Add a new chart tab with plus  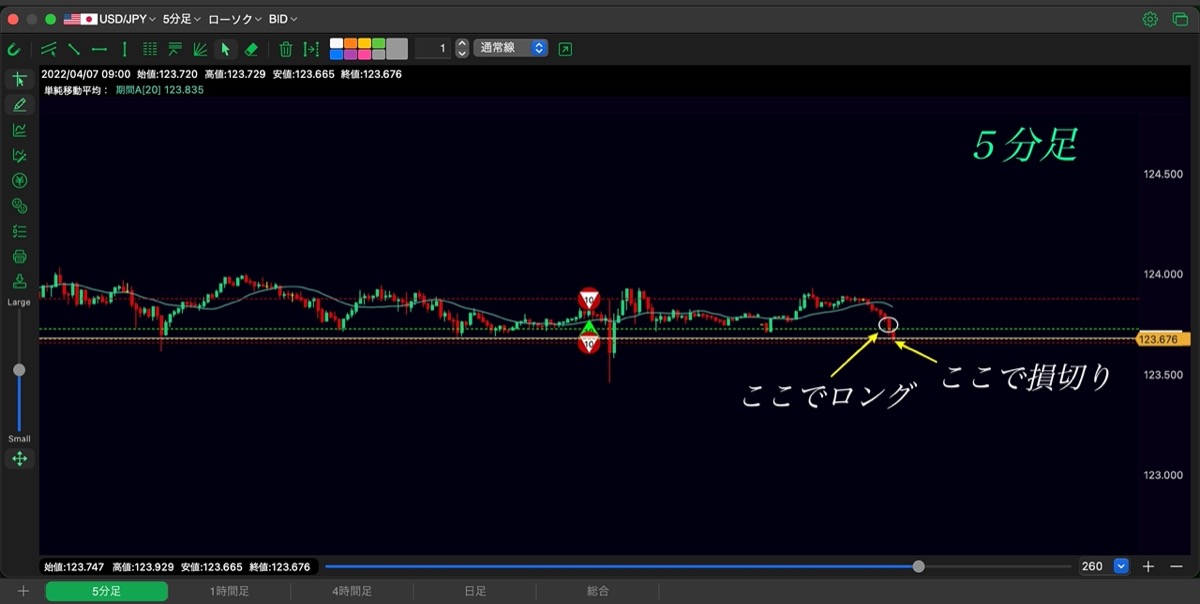23,592
